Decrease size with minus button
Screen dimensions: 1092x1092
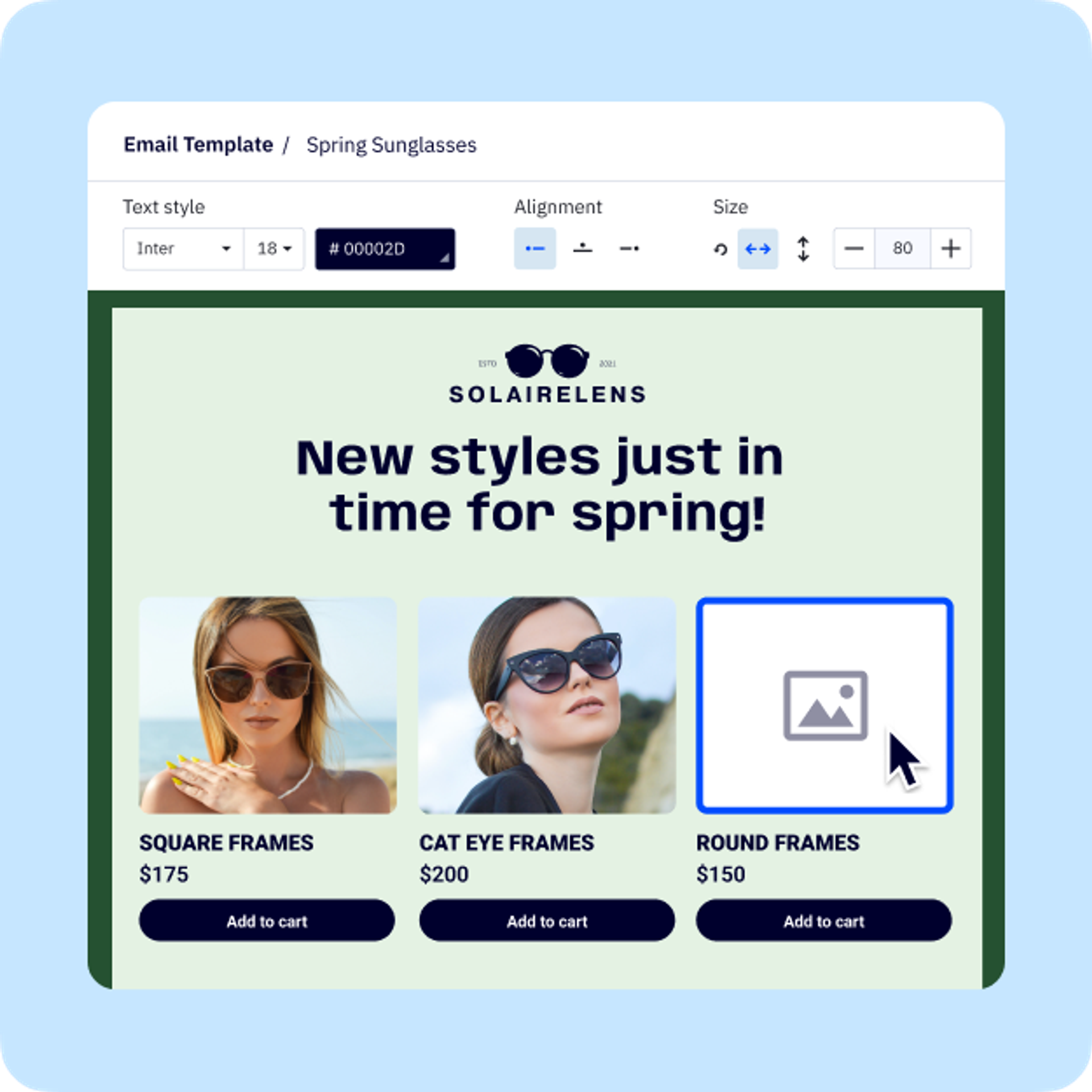pyautogui.click(x=854, y=249)
